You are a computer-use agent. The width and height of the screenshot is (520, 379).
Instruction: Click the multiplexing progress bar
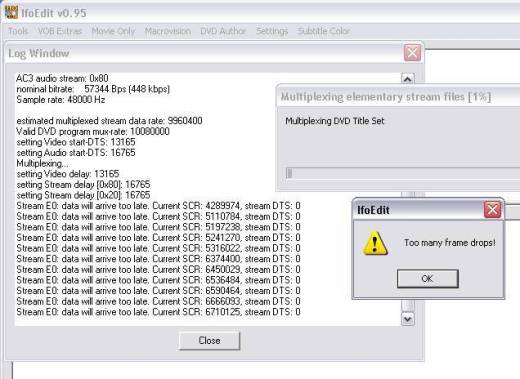point(403,173)
